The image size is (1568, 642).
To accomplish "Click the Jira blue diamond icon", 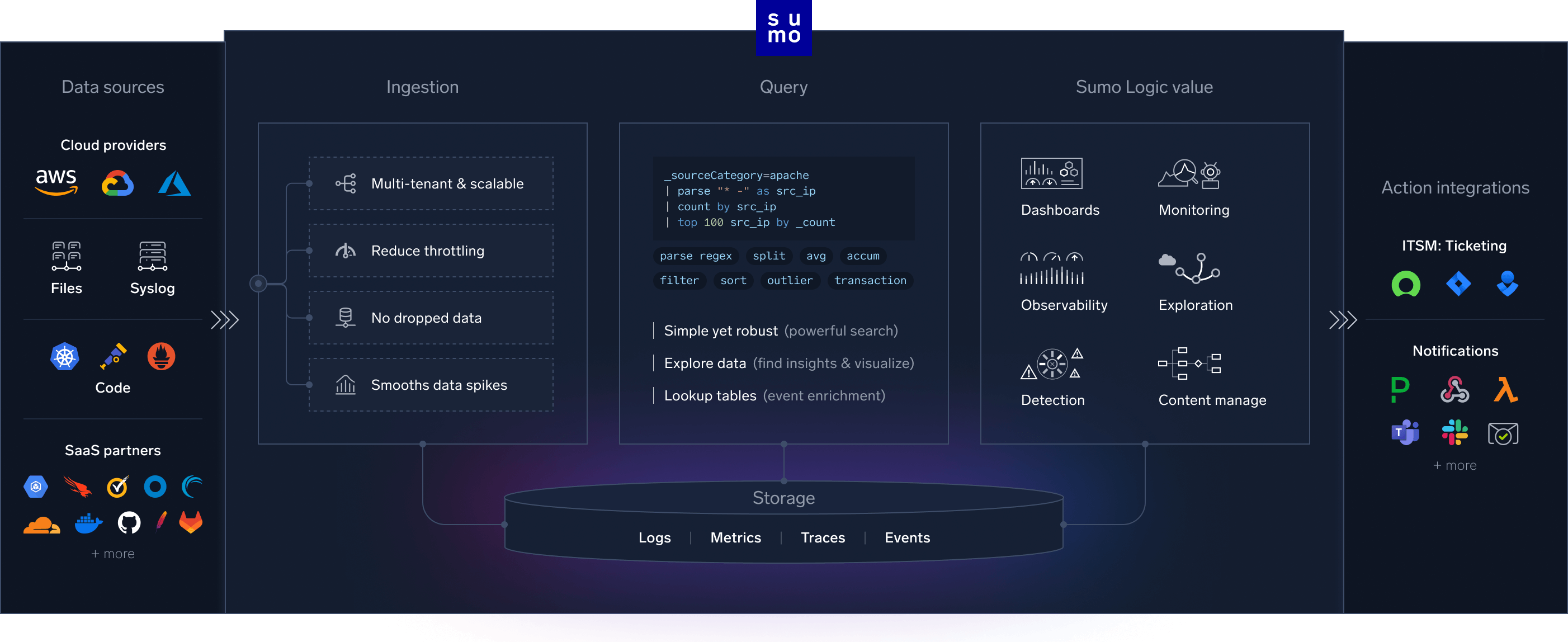I will click(1458, 284).
